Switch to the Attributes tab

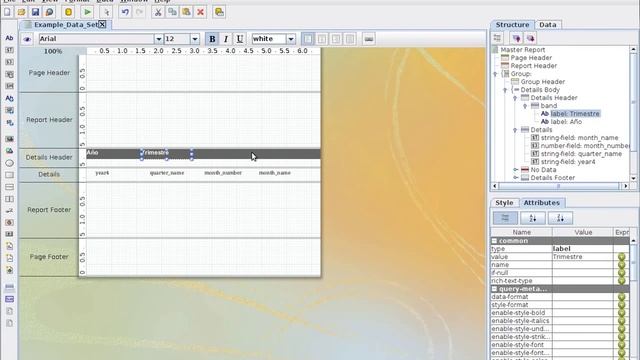542,203
